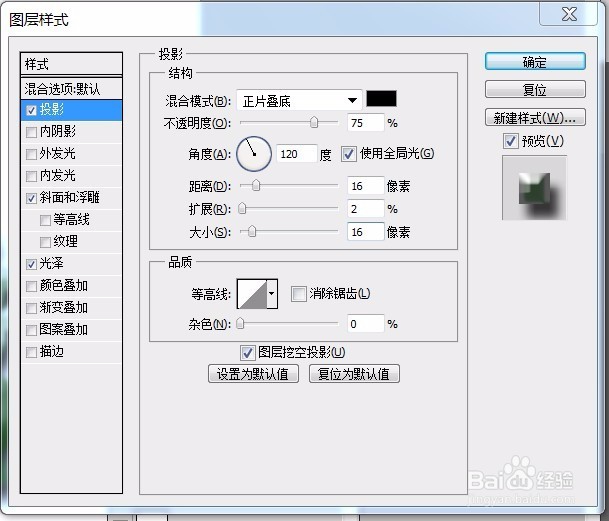The height and width of the screenshot is (521, 609).
Task: Click the 扩展 spread slider handle
Action: pos(242,209)
